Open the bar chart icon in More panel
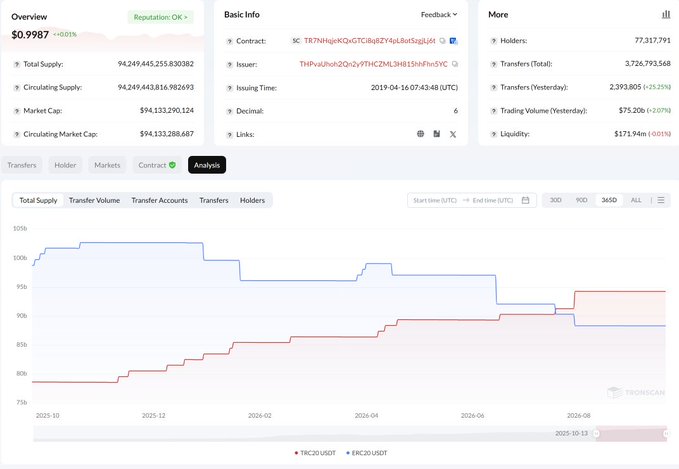Viewport: 679px width, 469px height. pos(666,15)
